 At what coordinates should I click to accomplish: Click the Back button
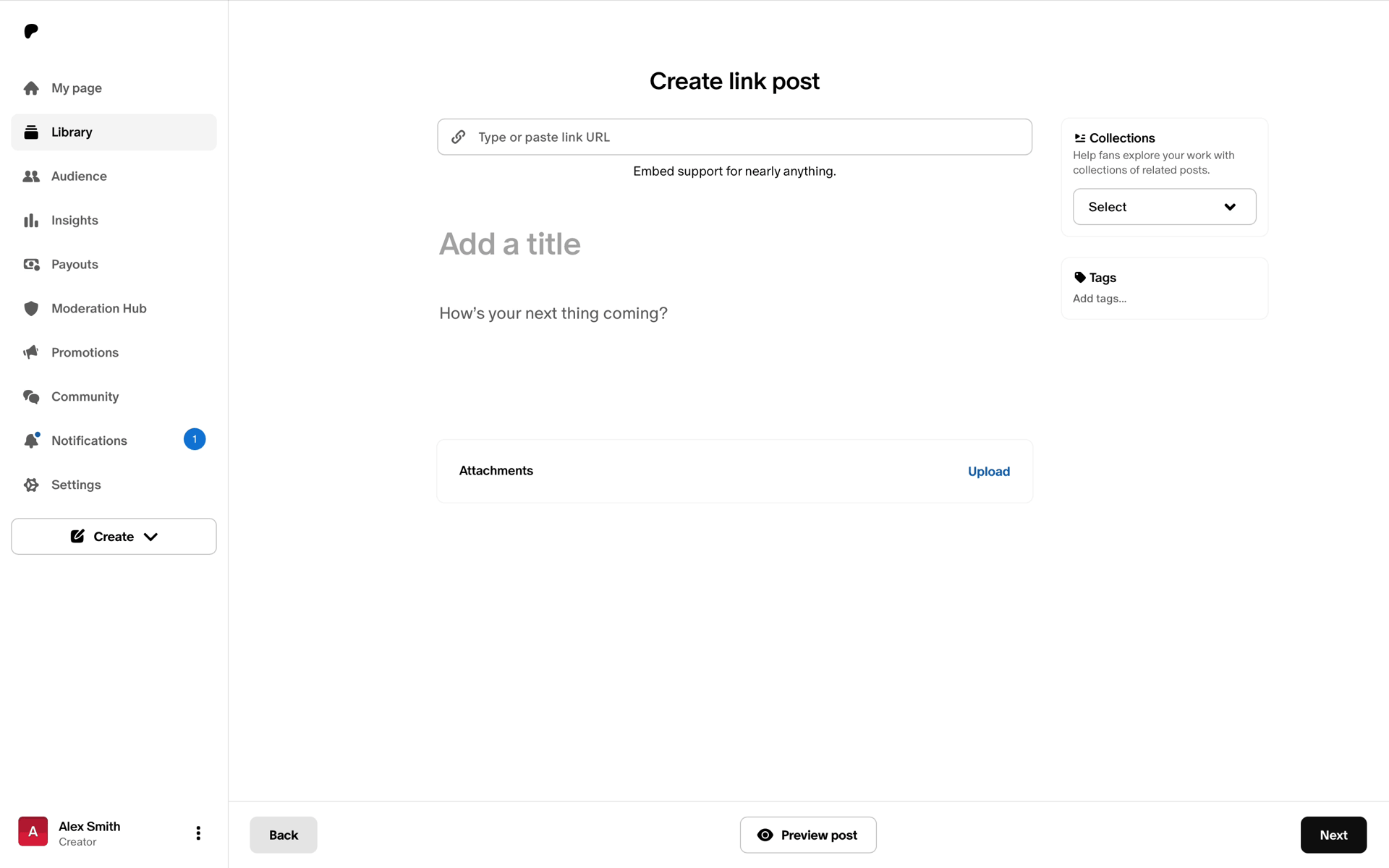coord(284,835)
